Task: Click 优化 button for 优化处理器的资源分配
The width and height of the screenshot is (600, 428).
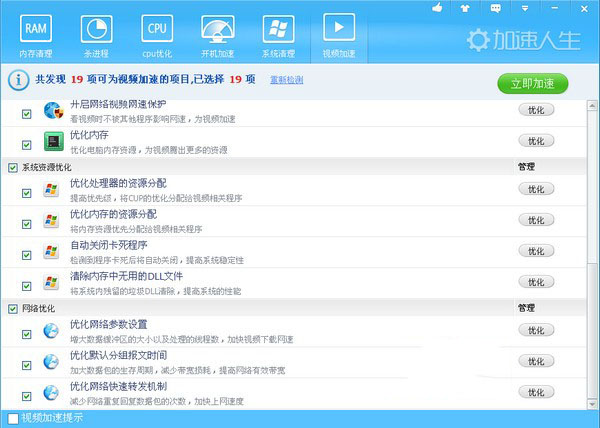Action: [536, 189]
